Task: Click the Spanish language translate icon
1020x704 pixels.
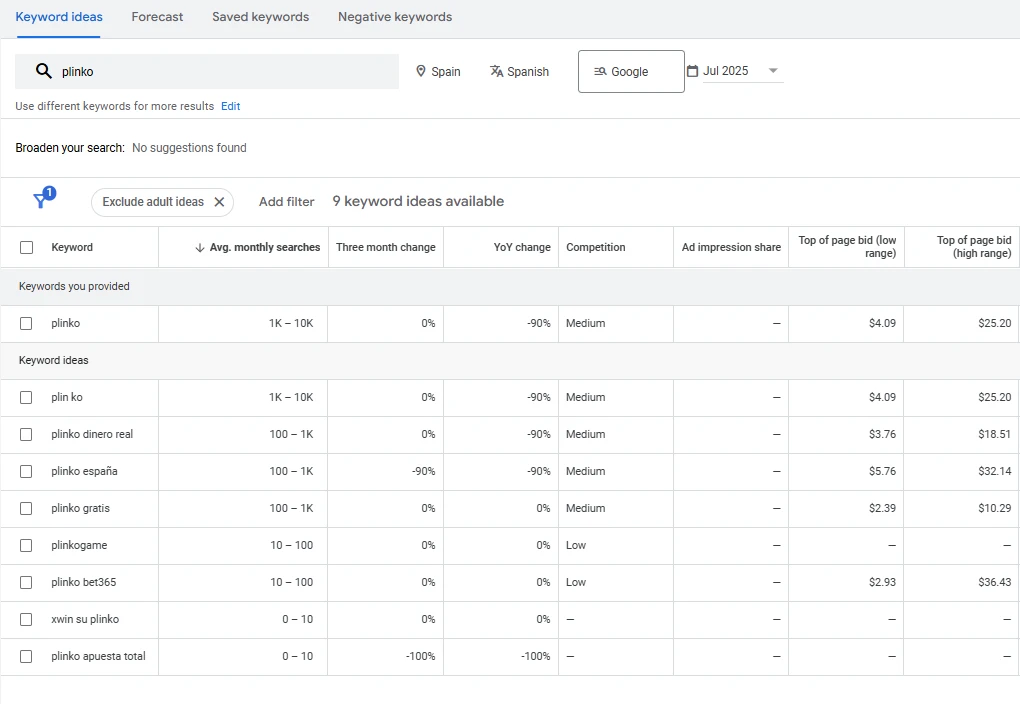Action: (x=496, y=71)
